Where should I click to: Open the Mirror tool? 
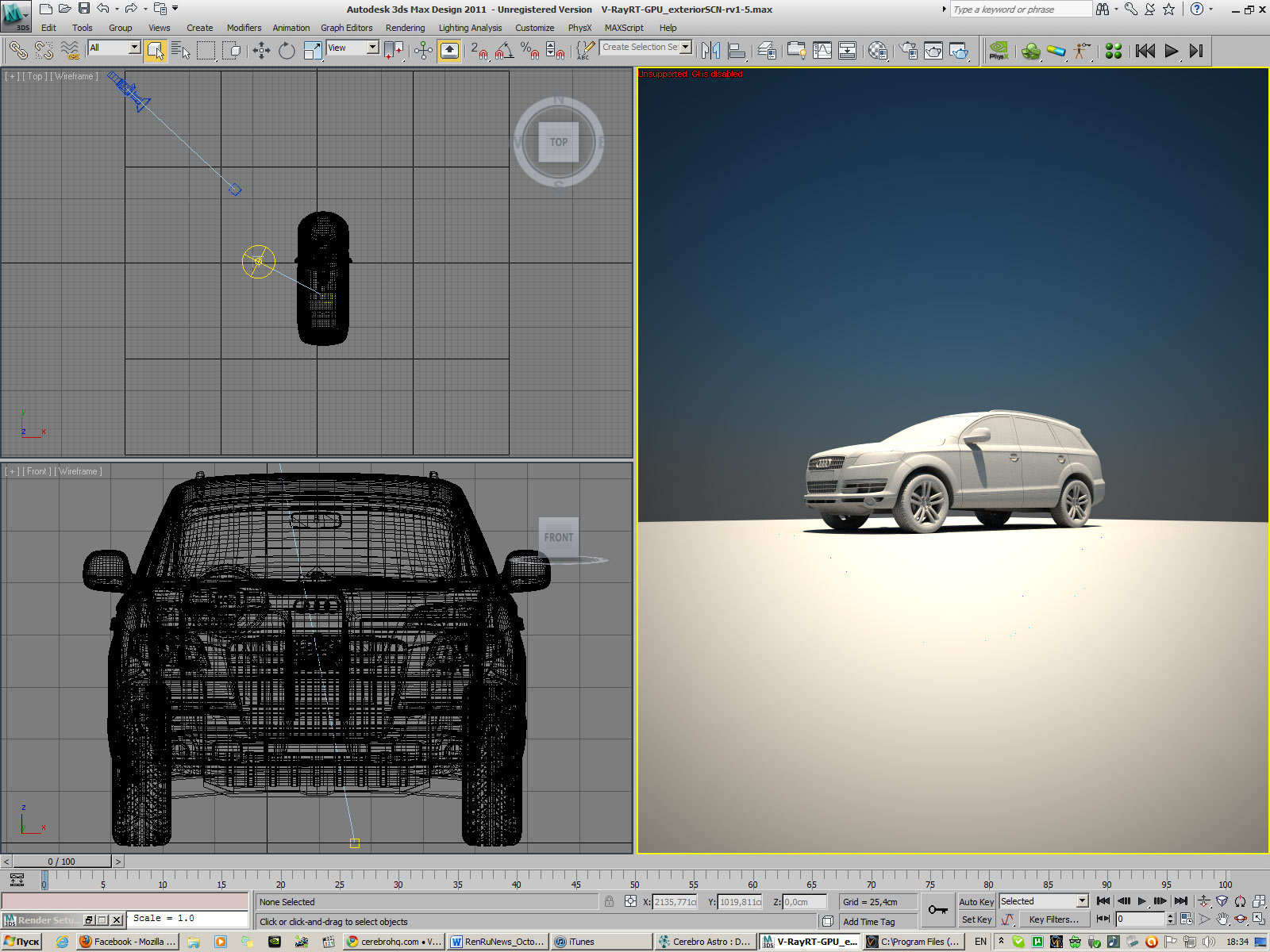[x=711, y=51]
